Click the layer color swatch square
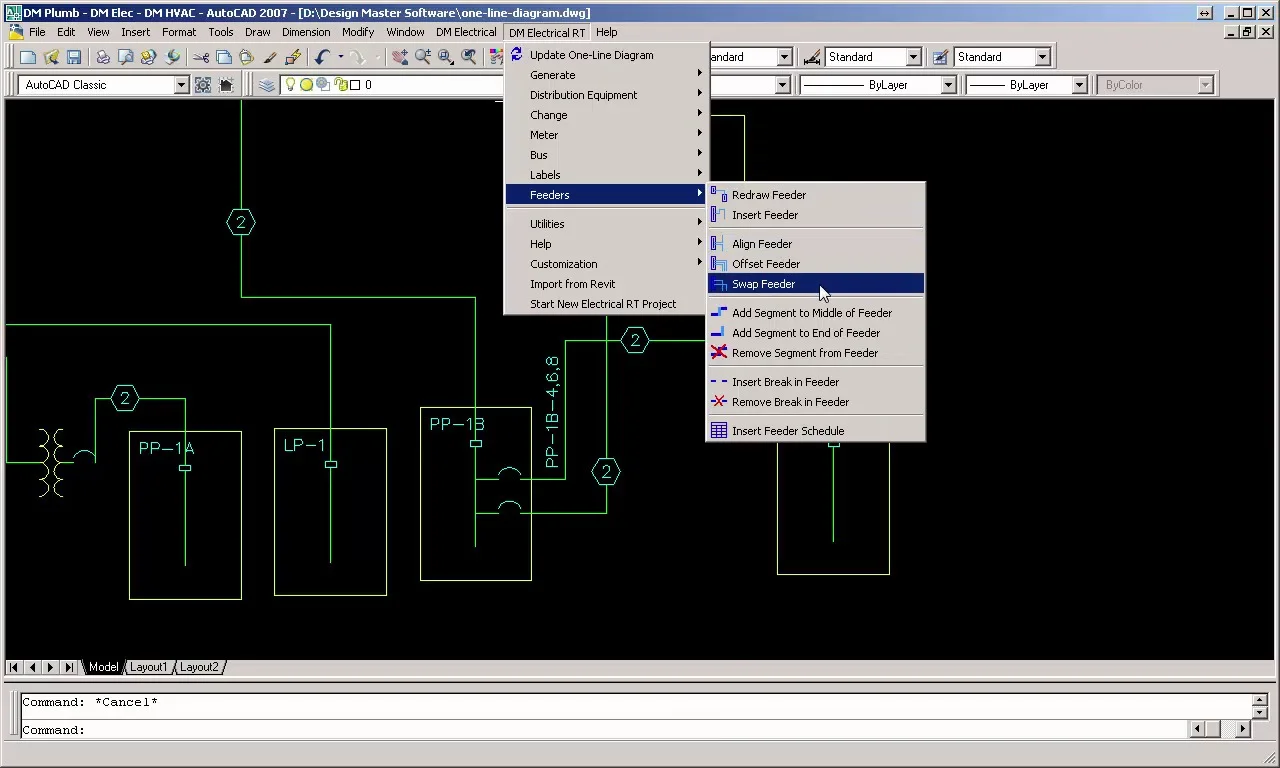The image size is (1280, 768). coord(355,85)
